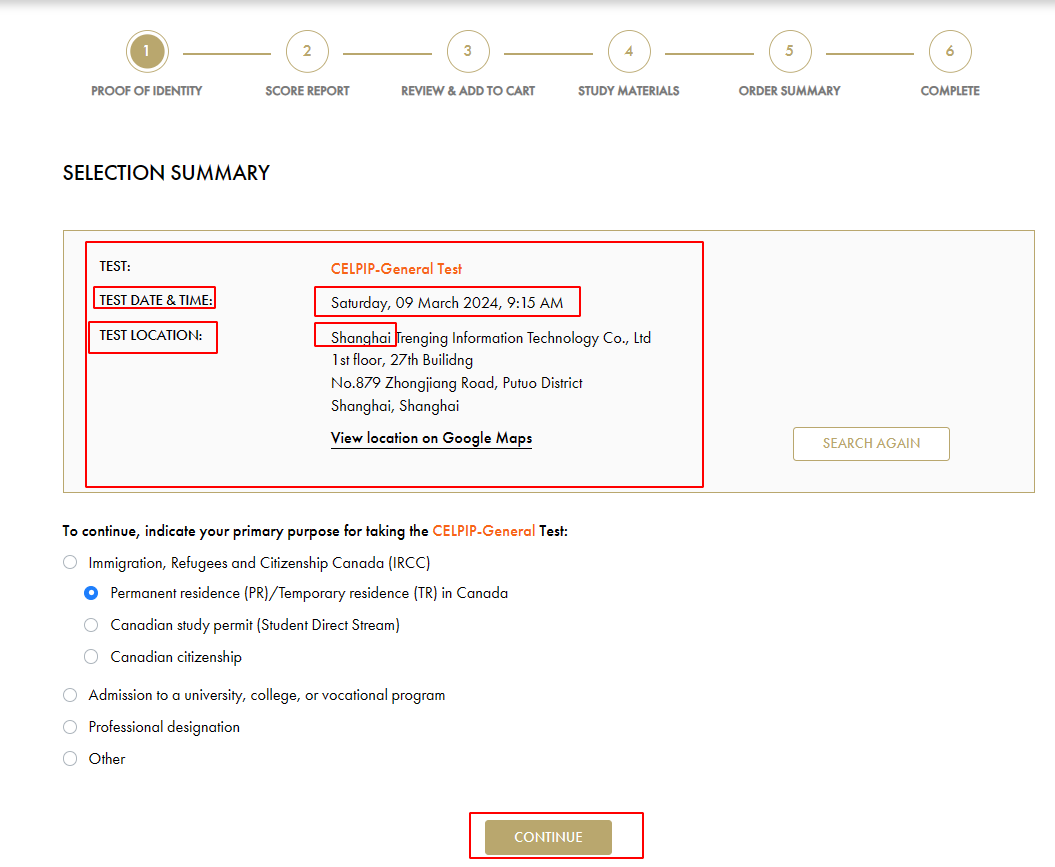Click the test date Saturday, 09 March 2024
Image resolution: width=1055 pixels, height=867 pixels.
(x=447, y=303)
